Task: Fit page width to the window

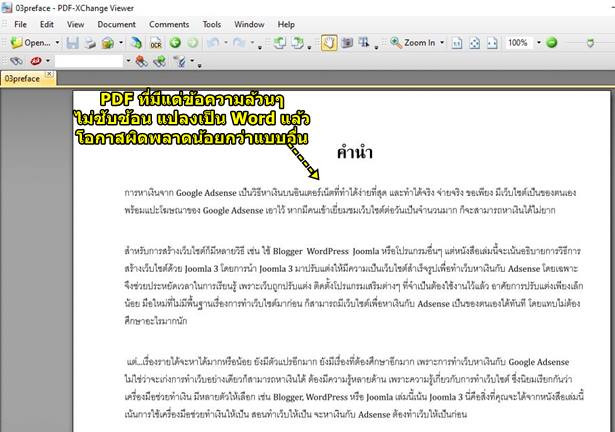Action: [x=492, y=43]
